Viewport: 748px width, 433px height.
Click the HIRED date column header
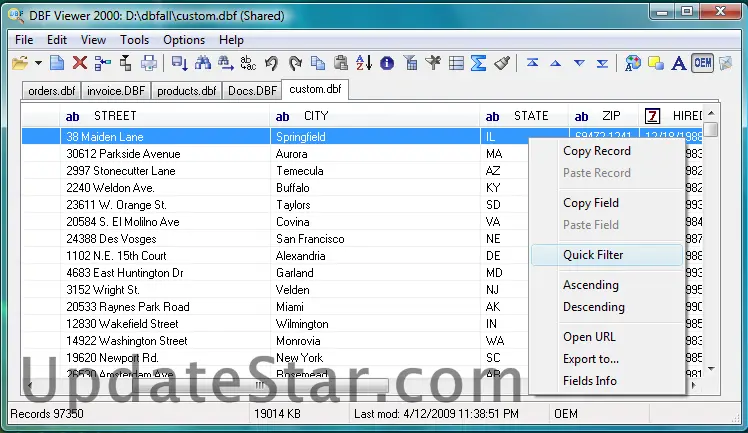(671, 116)
